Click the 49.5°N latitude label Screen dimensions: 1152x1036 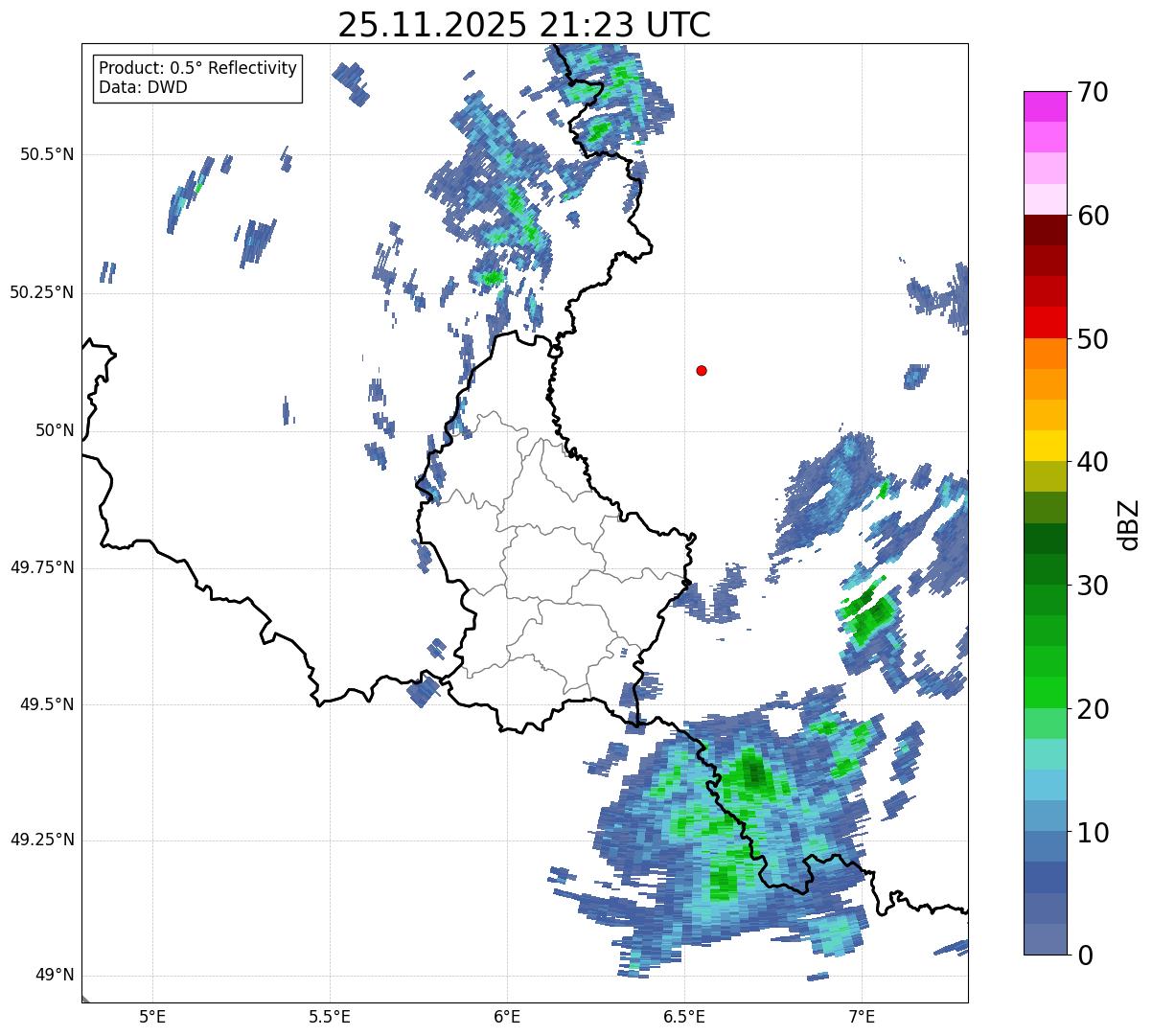[47, 704]
